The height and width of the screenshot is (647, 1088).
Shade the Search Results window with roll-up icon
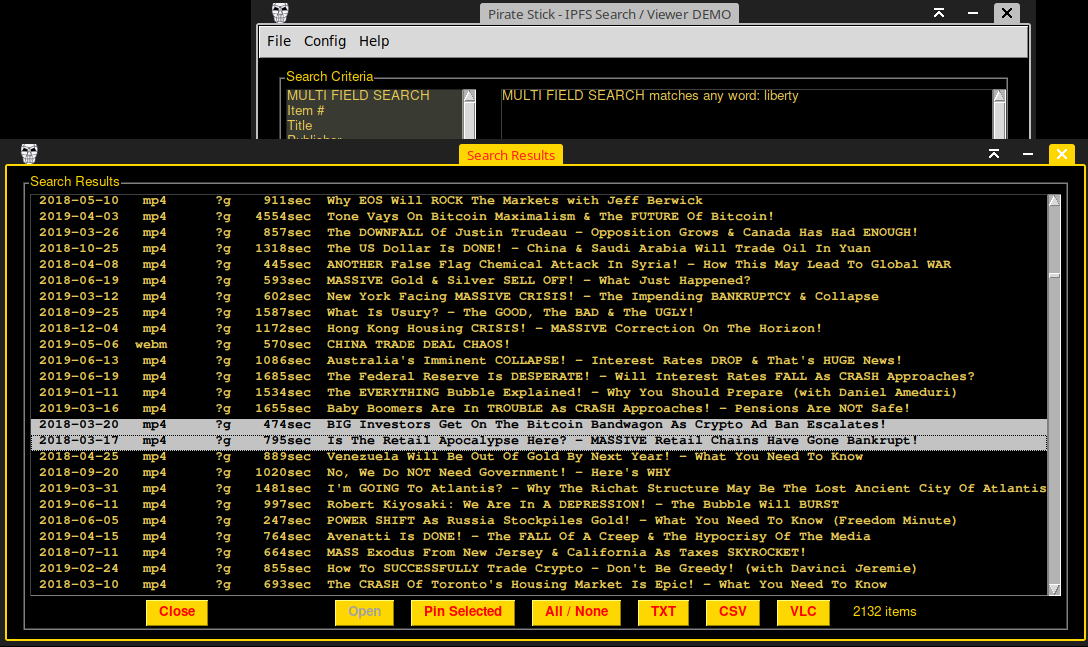click(994, 153)
